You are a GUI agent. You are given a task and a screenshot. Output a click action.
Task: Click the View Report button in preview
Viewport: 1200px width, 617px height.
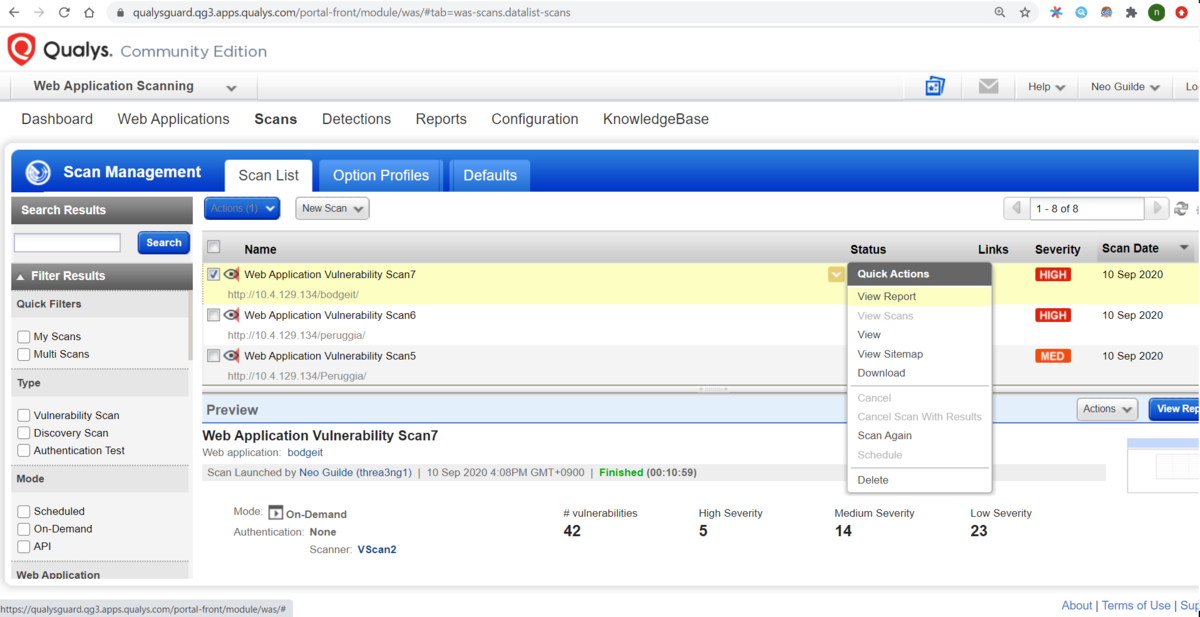click(1174, 409)
